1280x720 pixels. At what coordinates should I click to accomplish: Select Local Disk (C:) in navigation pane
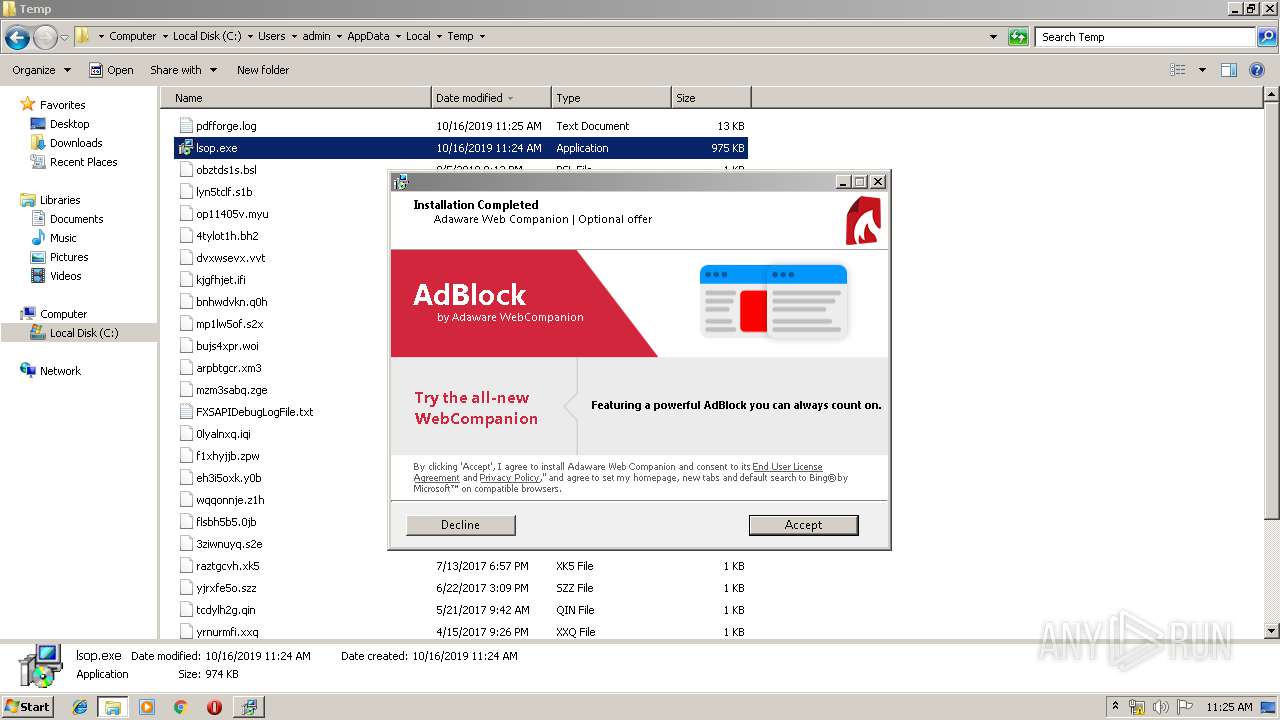pos(84,333)
